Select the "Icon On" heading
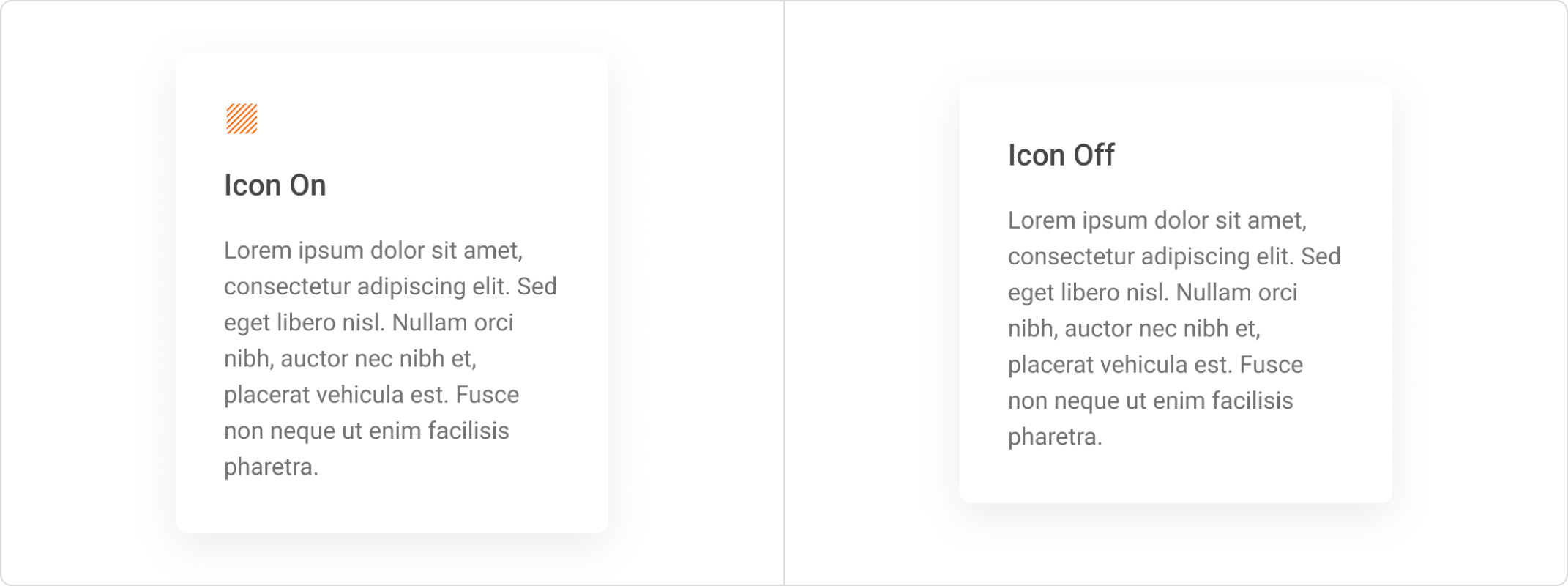 pos(275,185)
